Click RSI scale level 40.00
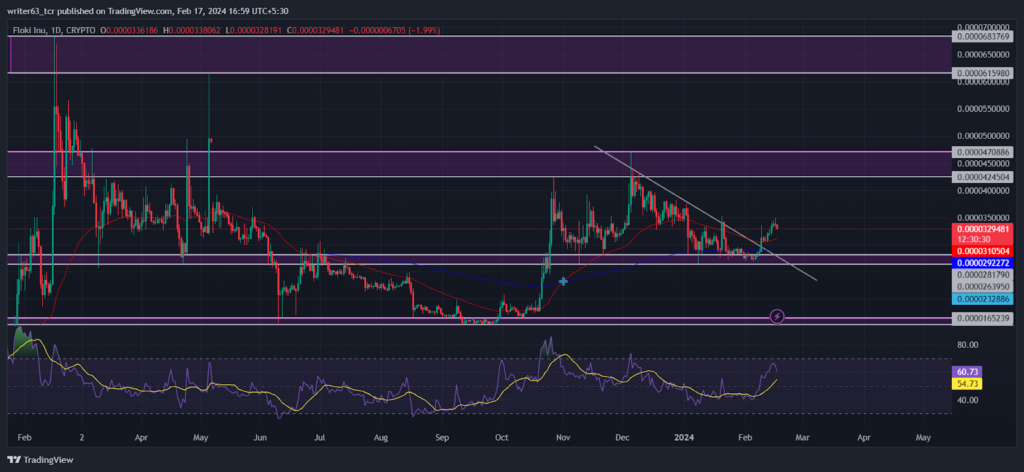The height and width of the screenshot is (472, 1024). (968, 400)
